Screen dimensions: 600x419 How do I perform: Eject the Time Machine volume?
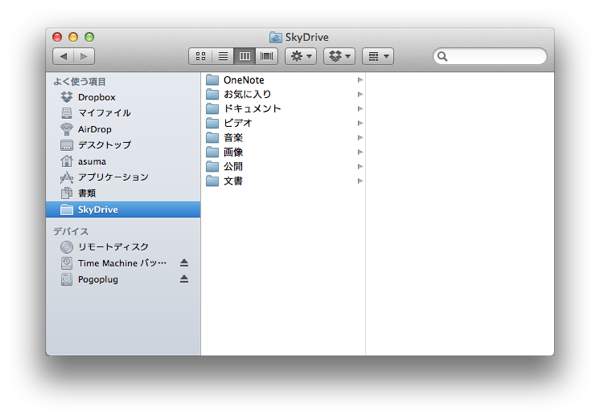[184, 263]
